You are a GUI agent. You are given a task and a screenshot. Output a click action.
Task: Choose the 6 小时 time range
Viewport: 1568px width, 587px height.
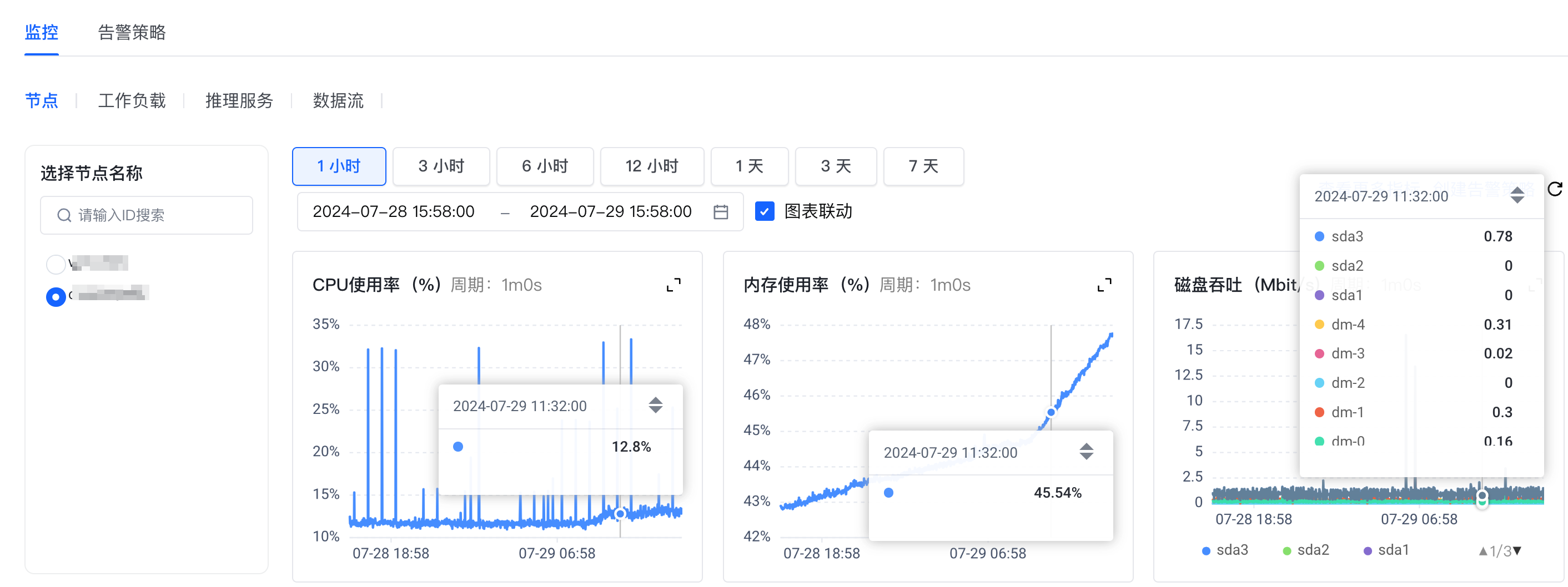point(545,166)
